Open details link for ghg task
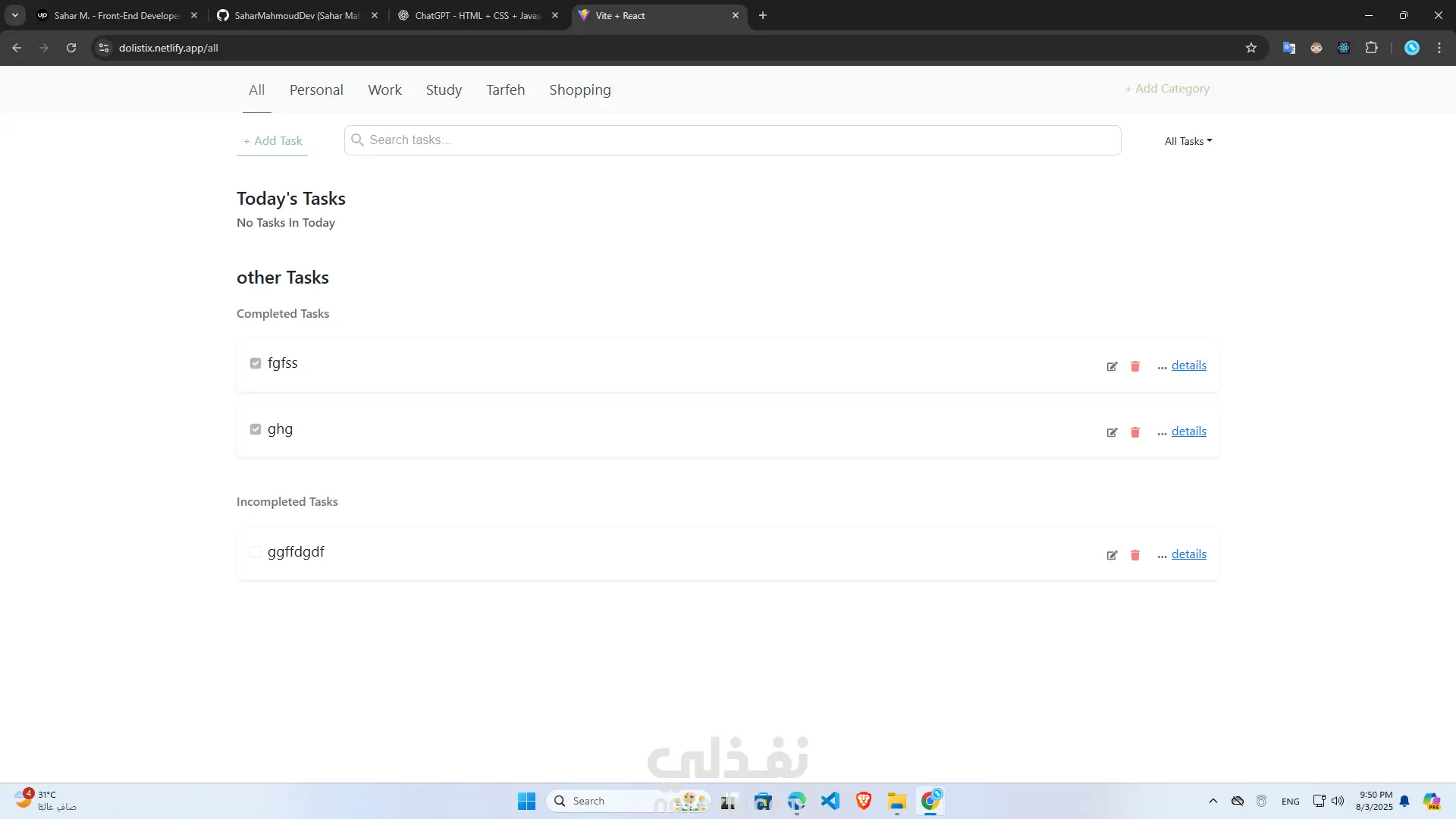 tap(1188, 431)
